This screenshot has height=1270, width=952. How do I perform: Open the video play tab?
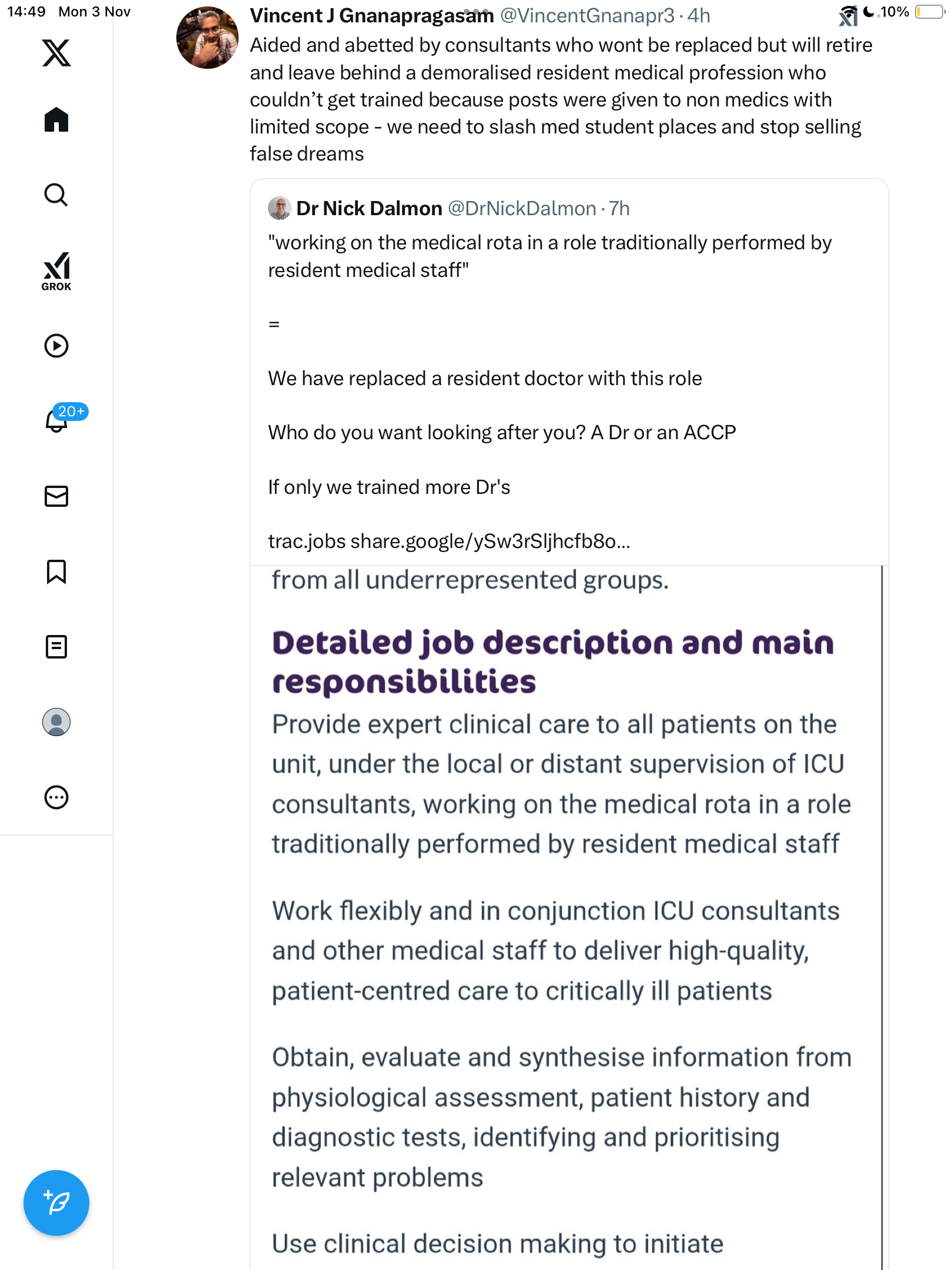56,346
